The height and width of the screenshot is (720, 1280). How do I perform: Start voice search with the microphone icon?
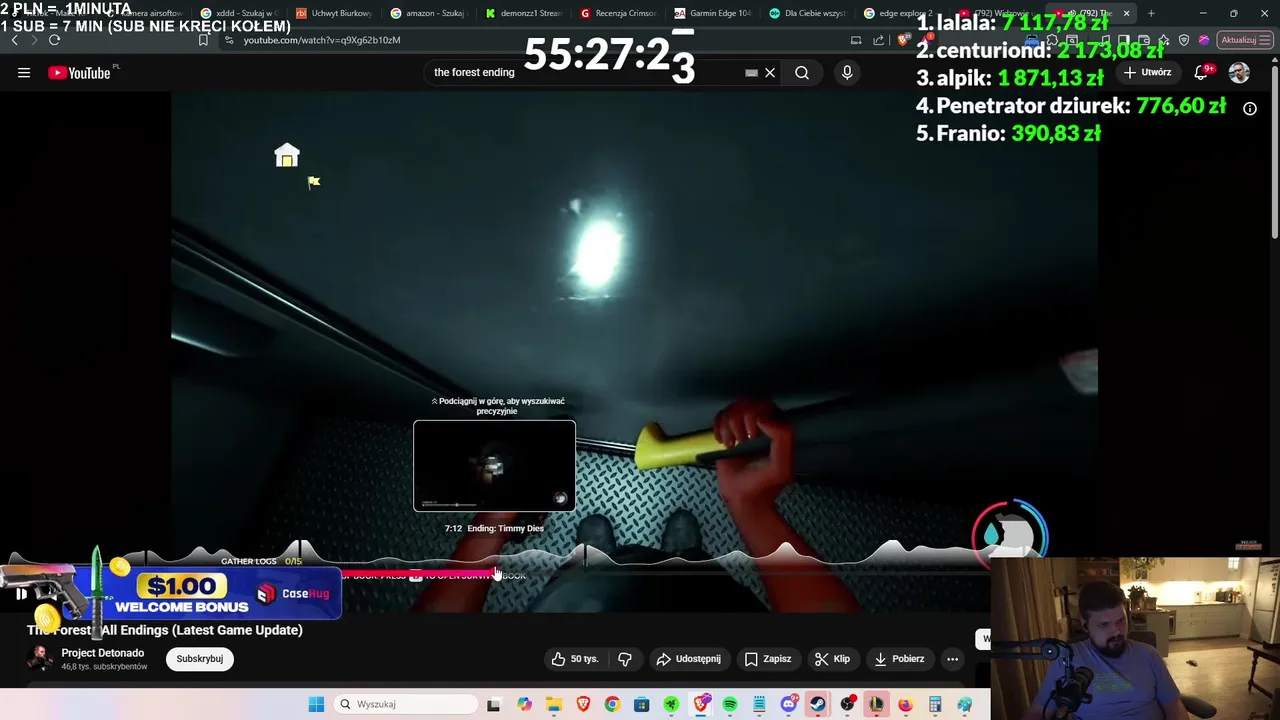(x=847, y=73)
